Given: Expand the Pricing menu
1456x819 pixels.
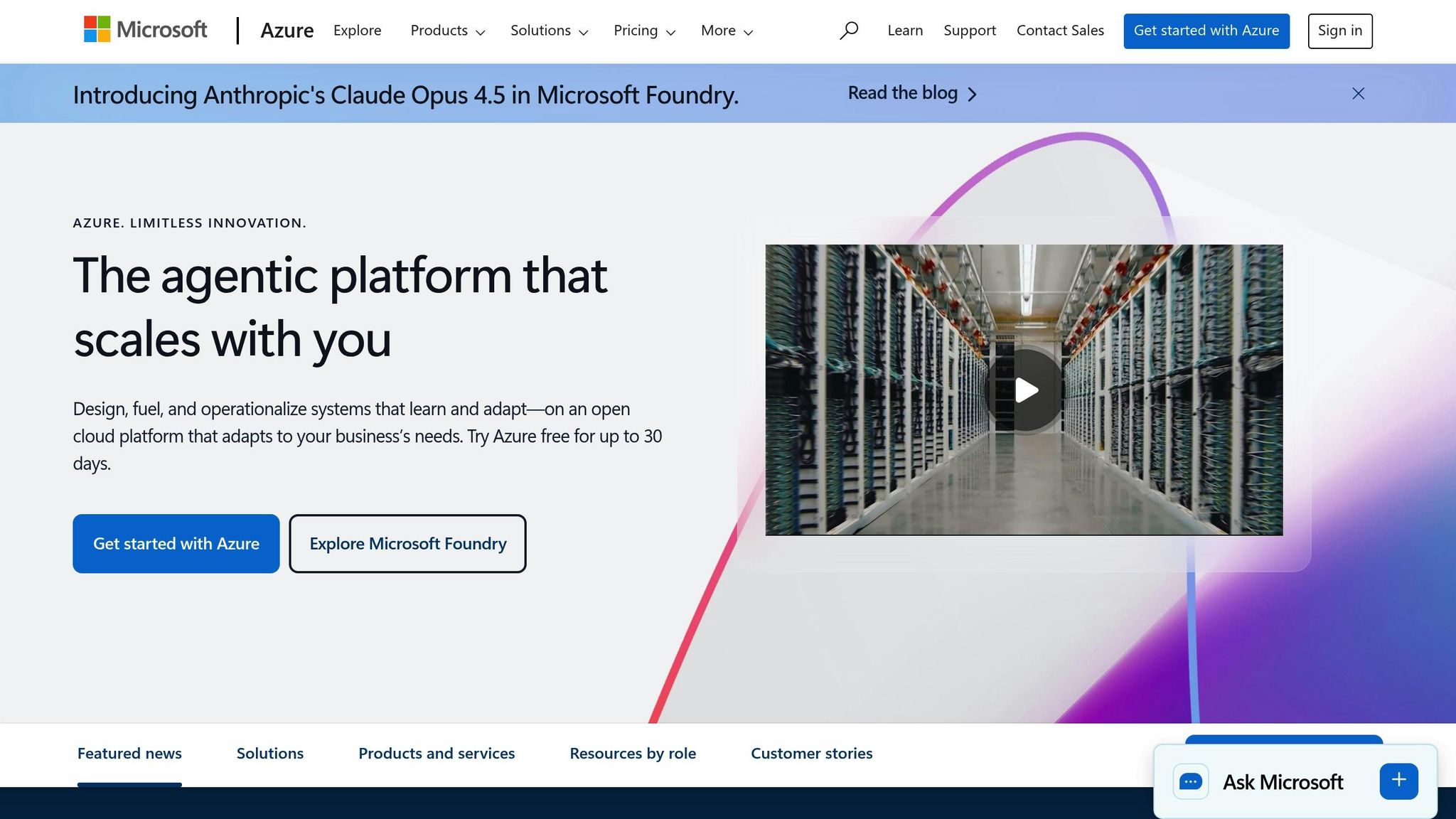Looking at the screenshot, I should [644, 31].
